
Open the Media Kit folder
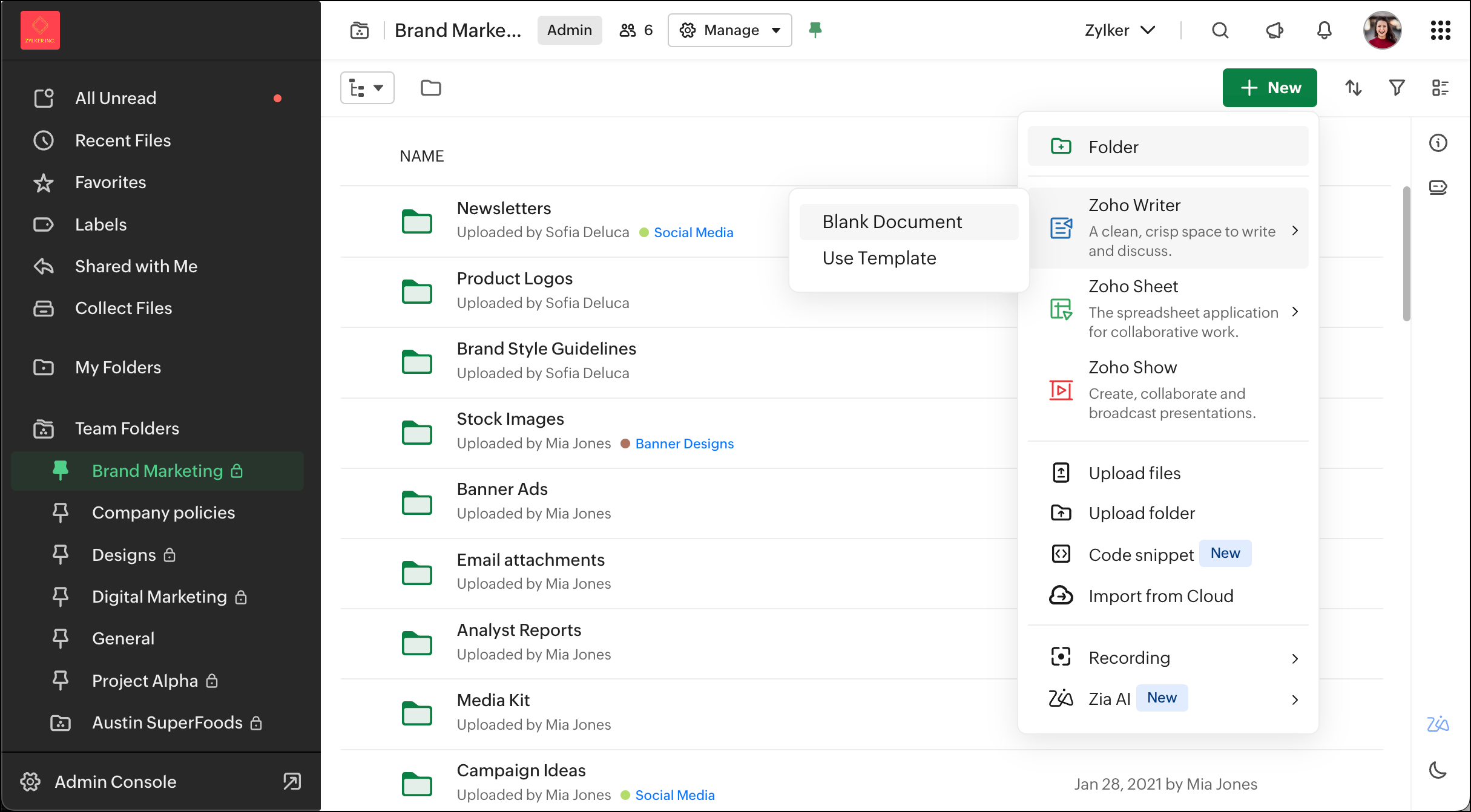coord(493,700)
